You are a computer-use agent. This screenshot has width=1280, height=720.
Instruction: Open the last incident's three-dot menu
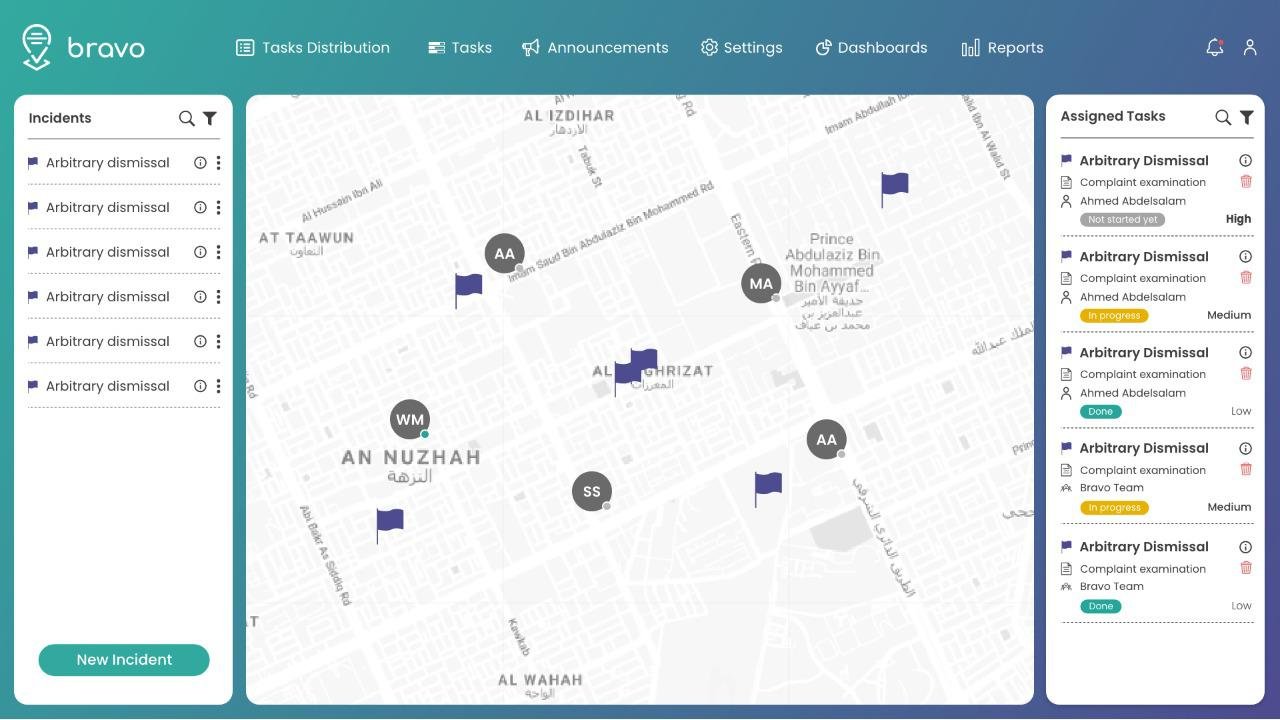[x=218, y=386]
